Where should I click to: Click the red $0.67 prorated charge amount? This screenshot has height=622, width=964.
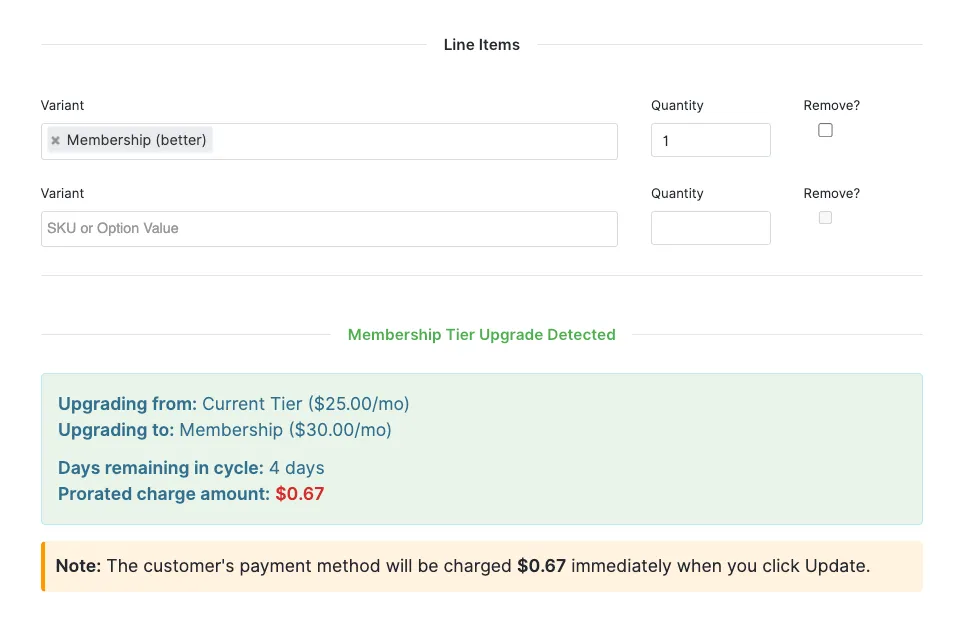tap(299, 494)
